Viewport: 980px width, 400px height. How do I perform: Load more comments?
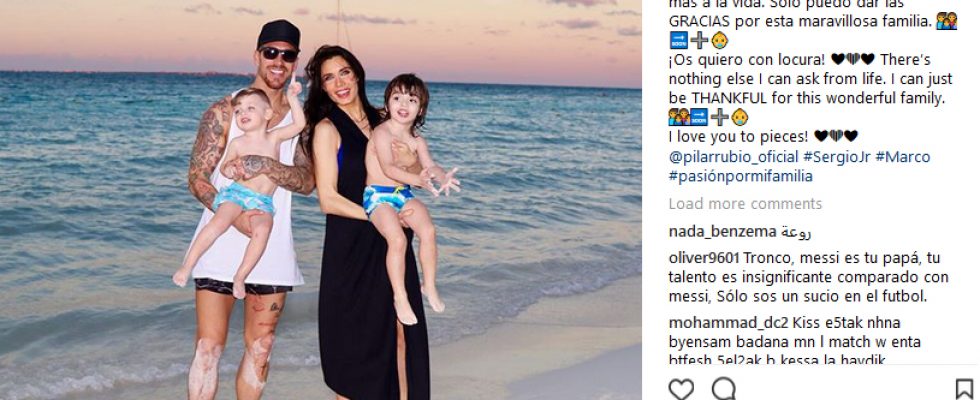745,204
